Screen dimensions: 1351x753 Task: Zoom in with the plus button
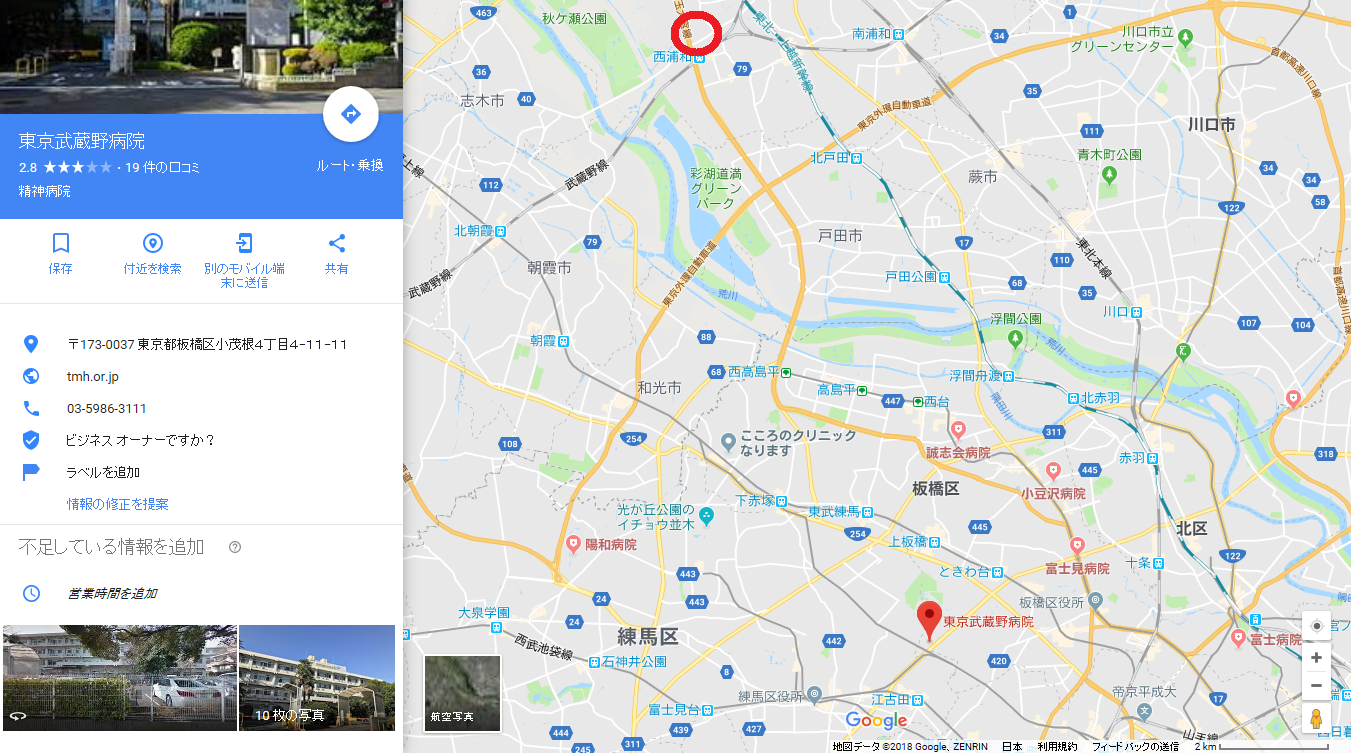tap(1316, 658)
